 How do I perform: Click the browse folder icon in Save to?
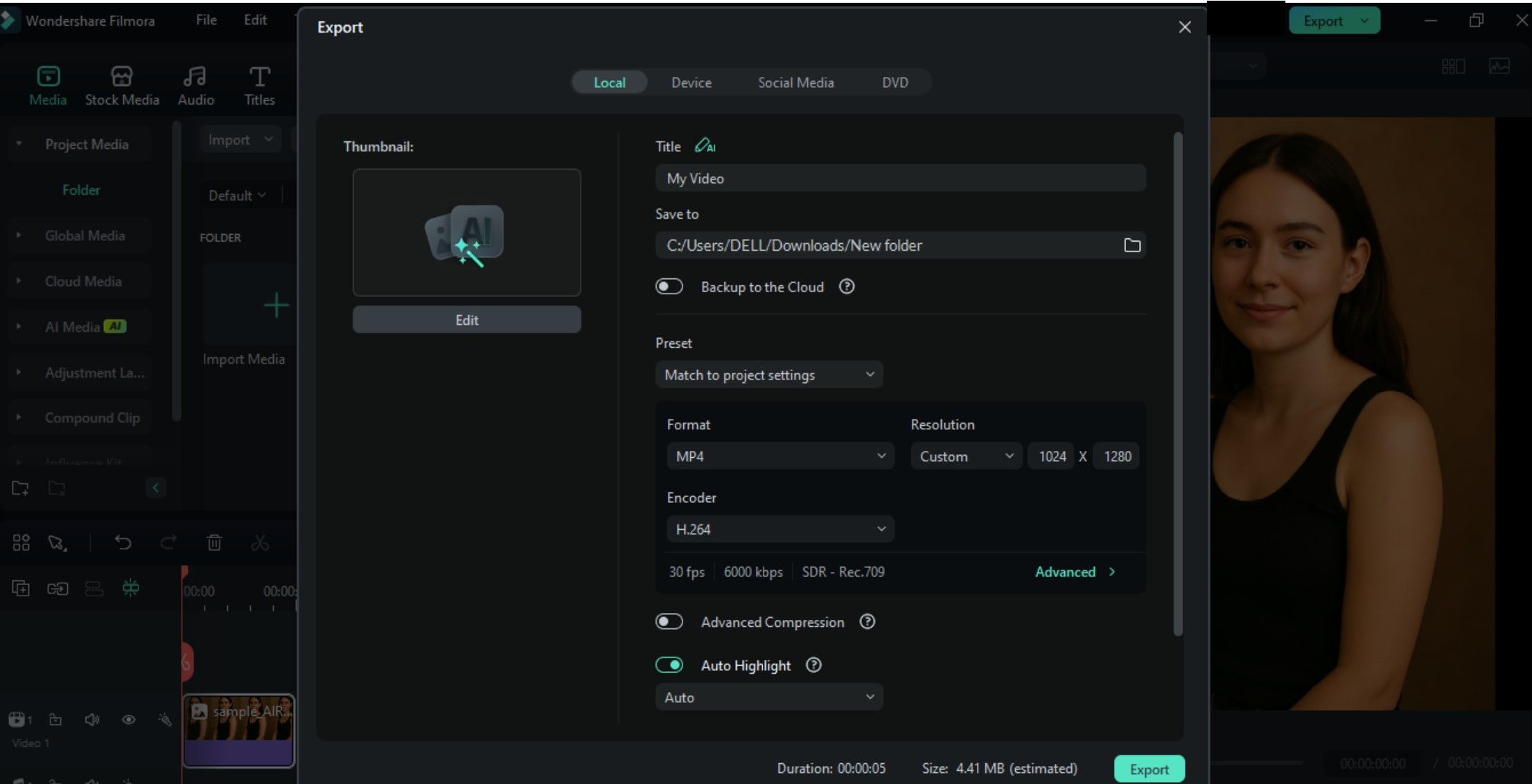click(x=1132, y=245)
